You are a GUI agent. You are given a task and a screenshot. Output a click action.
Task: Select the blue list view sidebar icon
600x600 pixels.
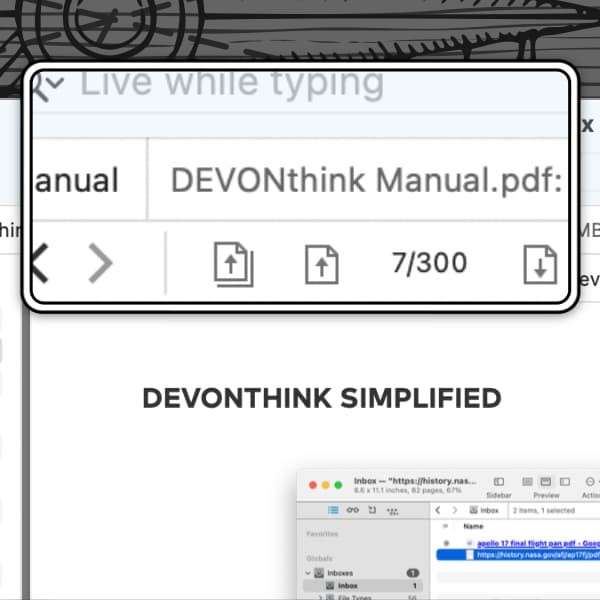tap(333, 510)
